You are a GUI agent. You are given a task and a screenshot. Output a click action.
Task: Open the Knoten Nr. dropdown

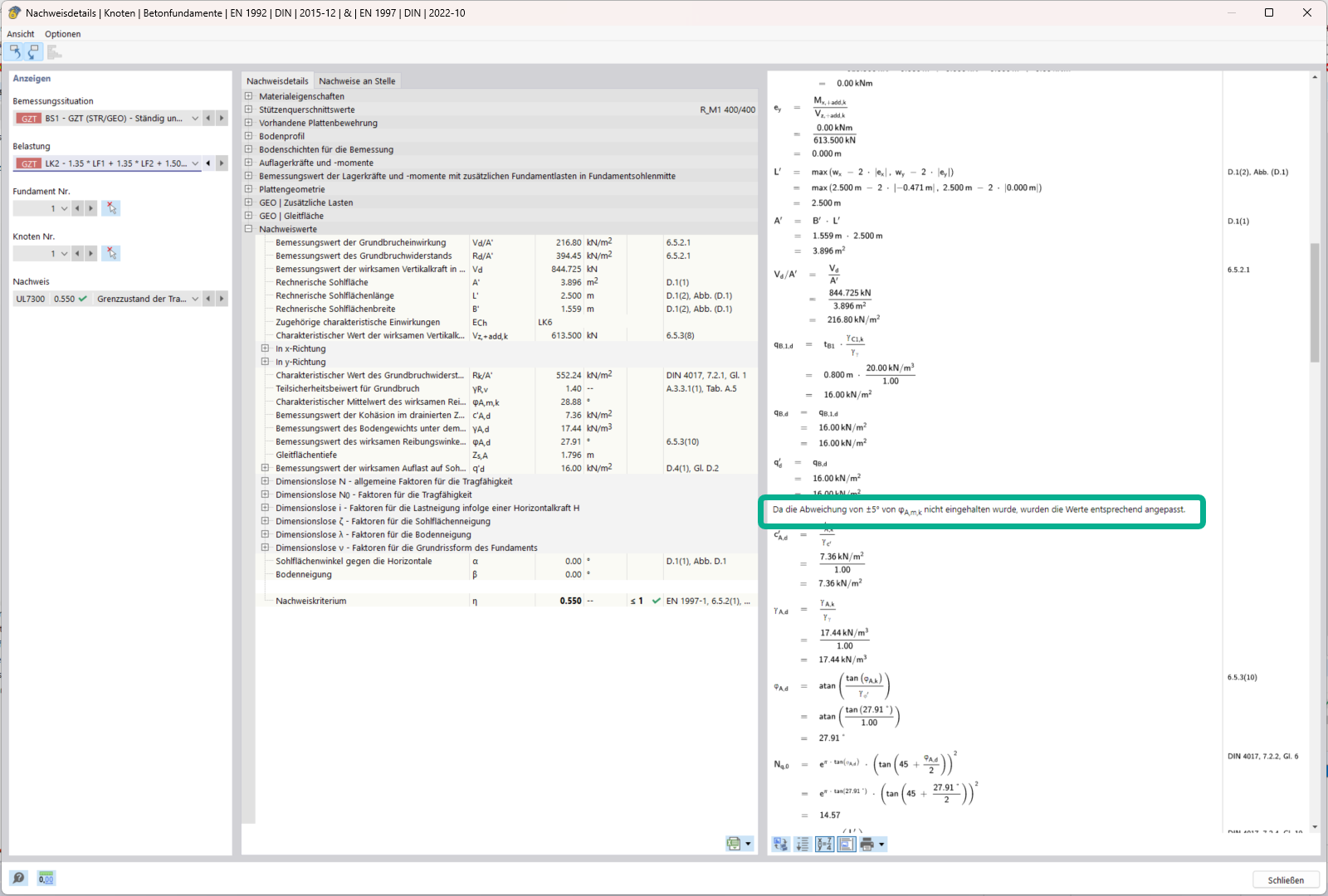click(x=64, y=253)
